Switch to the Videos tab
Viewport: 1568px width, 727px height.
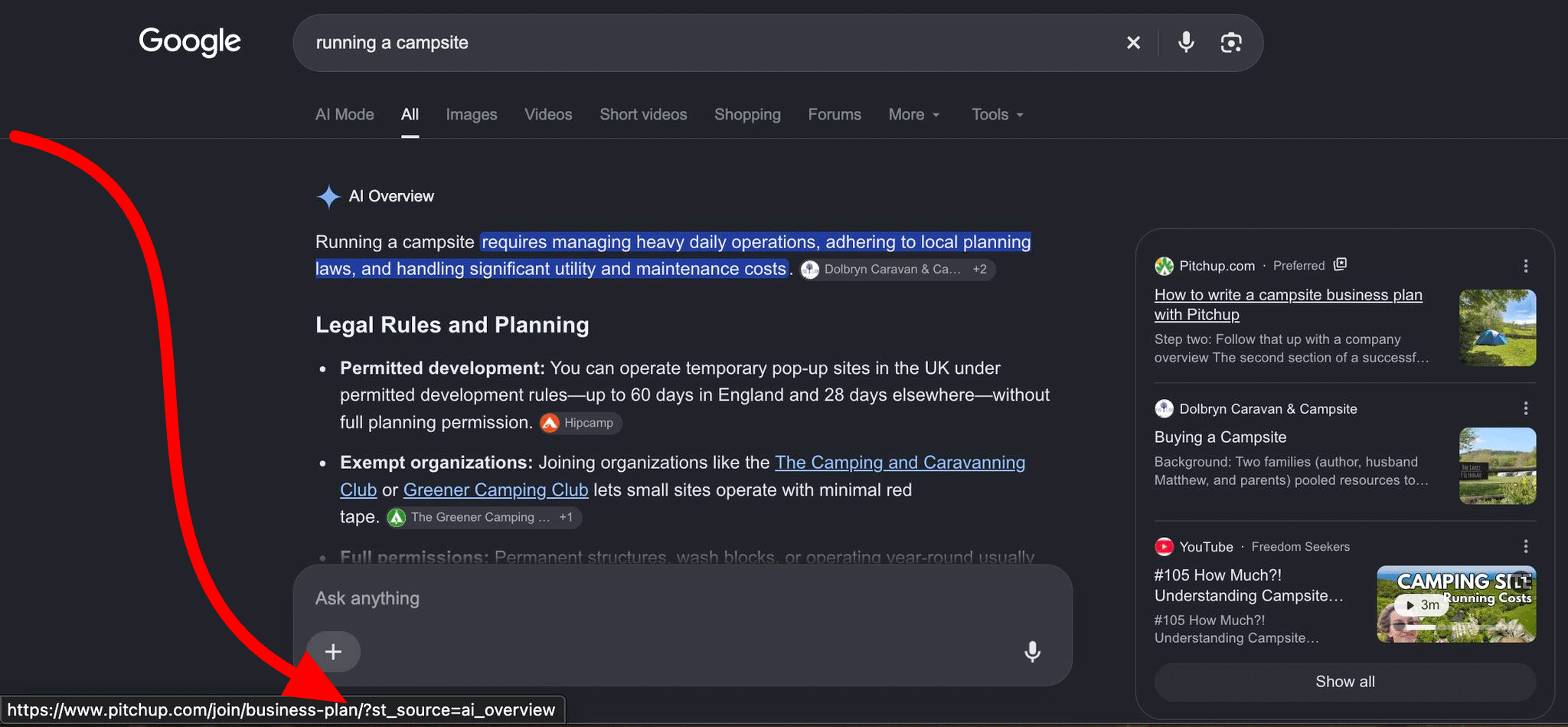(548, 115)
